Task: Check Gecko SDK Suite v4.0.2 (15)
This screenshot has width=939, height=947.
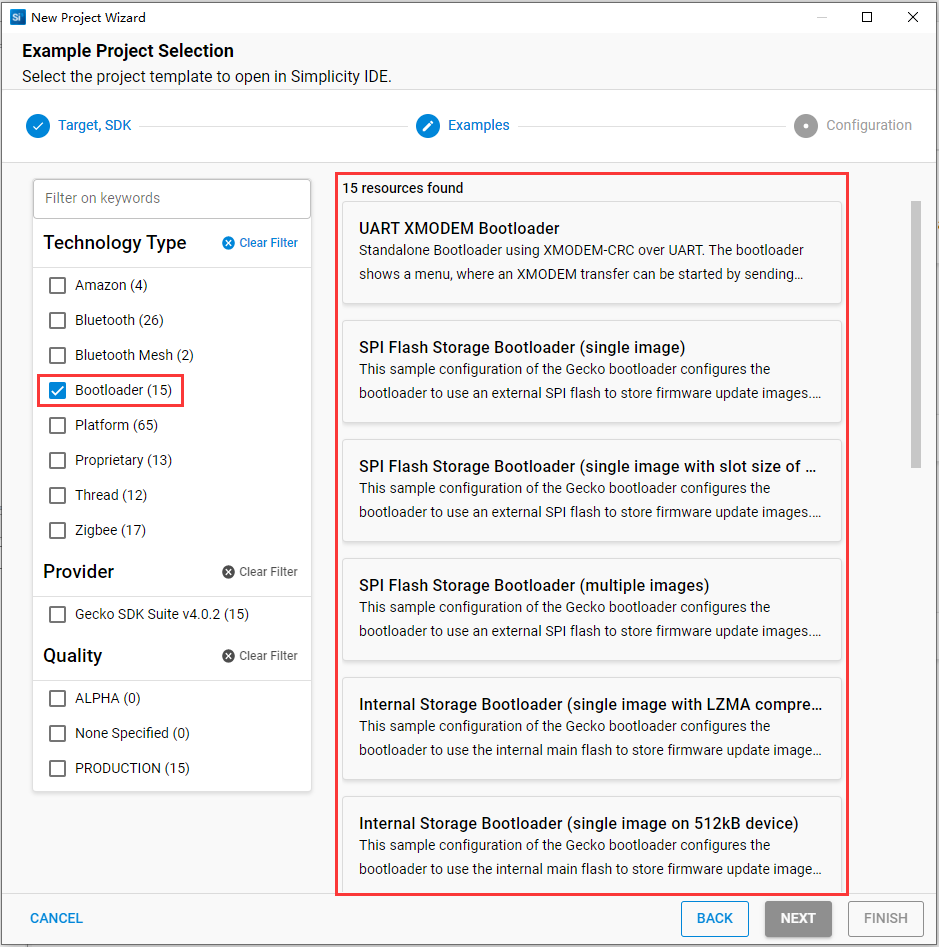Action: pos(57,614)
